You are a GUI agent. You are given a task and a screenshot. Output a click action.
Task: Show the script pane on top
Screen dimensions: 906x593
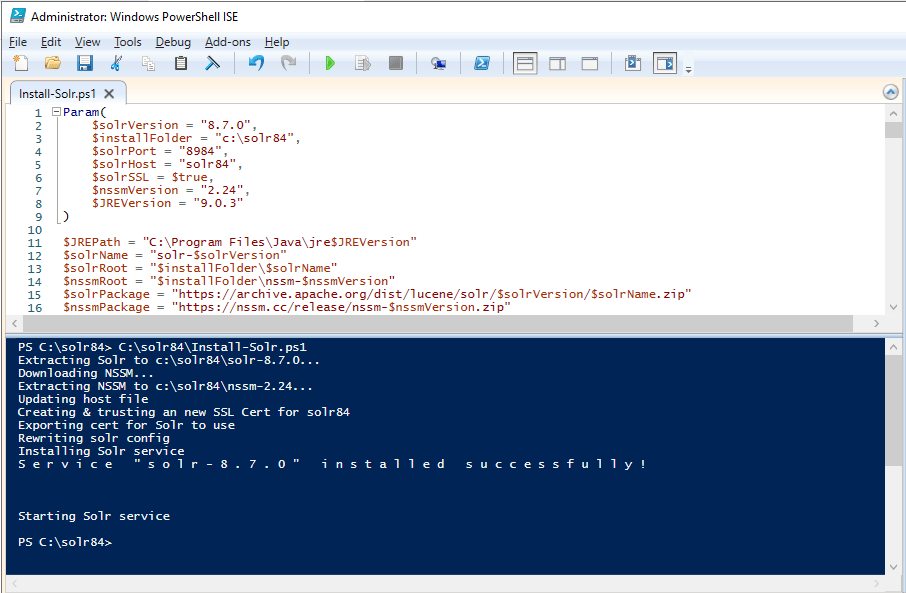coord(524,62)
